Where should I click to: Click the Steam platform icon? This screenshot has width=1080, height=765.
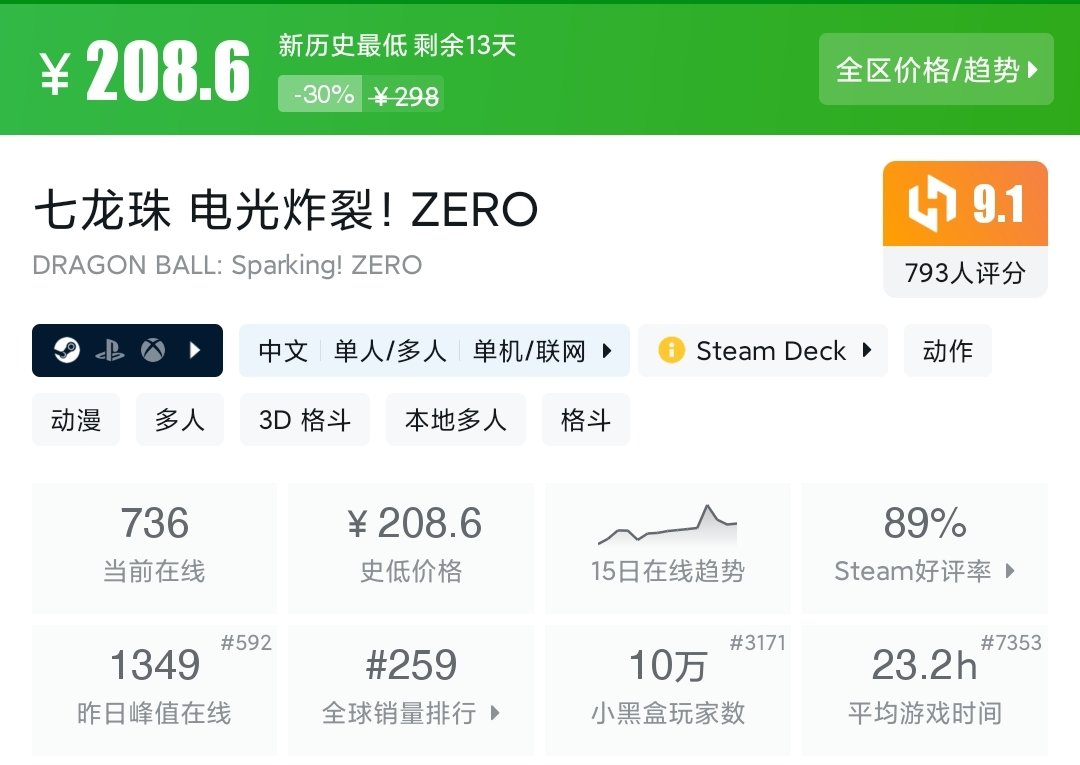[x=67, y=351]
